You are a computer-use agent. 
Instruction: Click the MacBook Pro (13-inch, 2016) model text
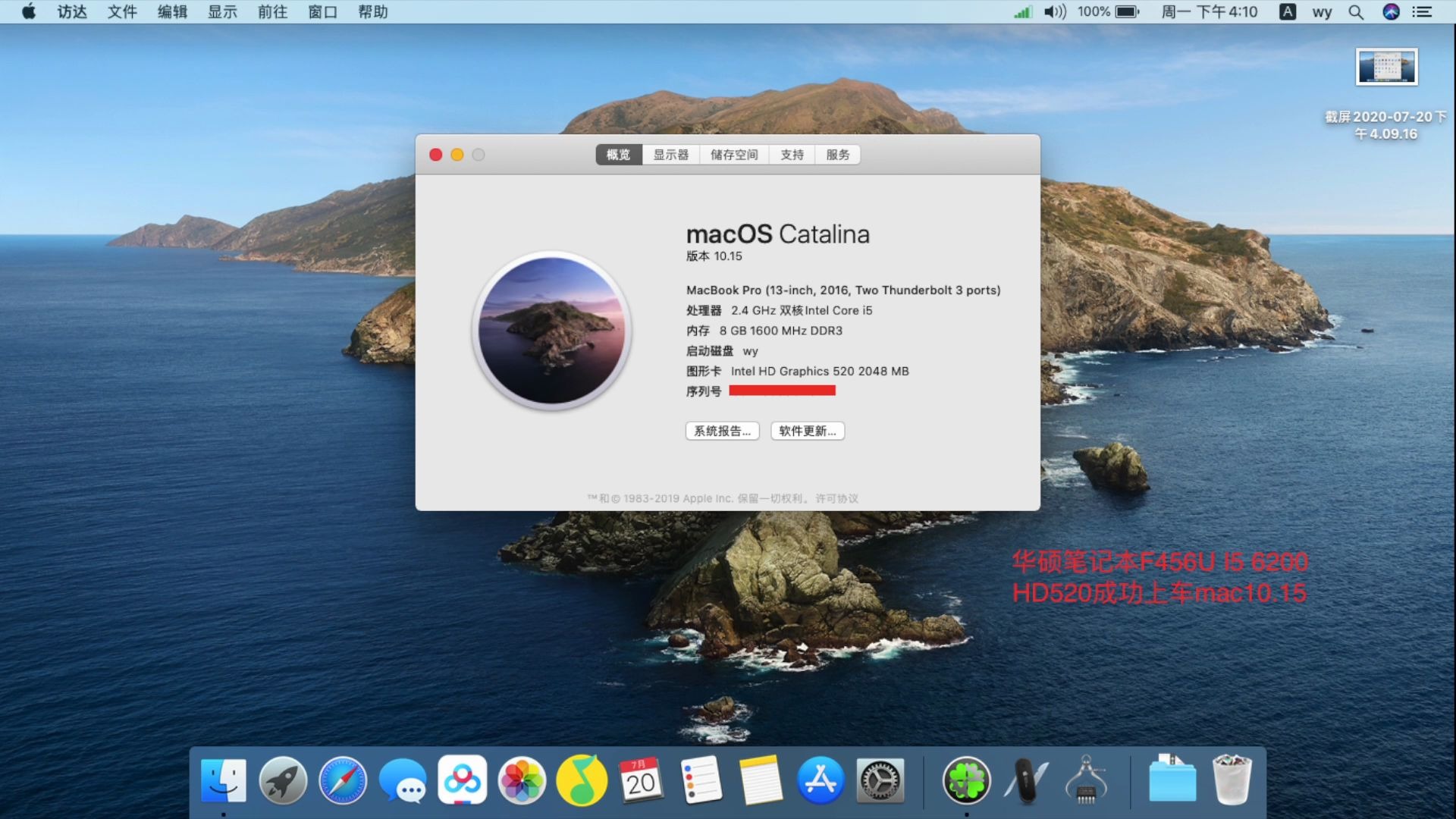843,290
